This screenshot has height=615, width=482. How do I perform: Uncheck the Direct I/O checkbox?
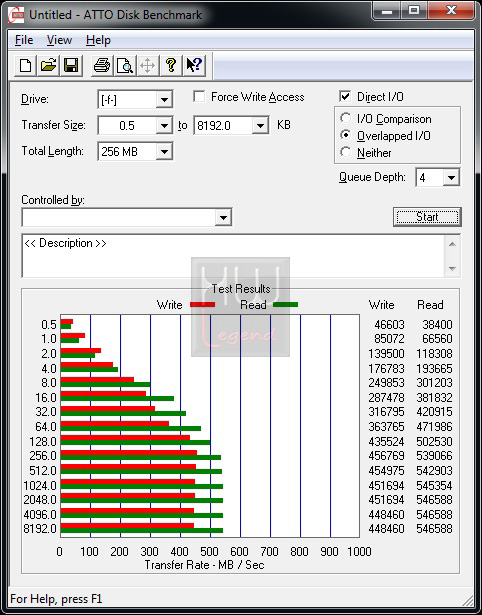click(345, 96)
